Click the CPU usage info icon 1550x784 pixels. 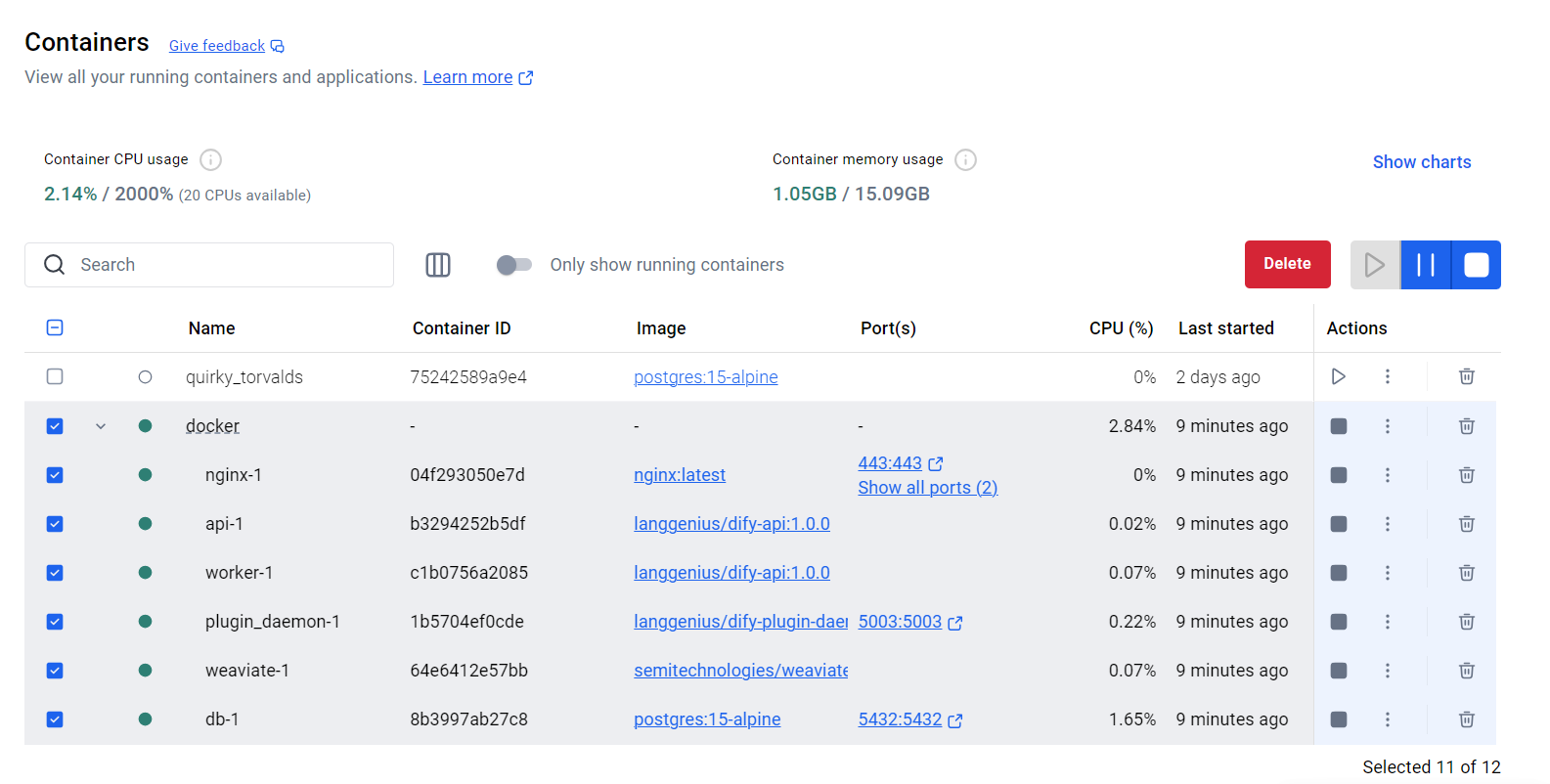click(210, 159)
